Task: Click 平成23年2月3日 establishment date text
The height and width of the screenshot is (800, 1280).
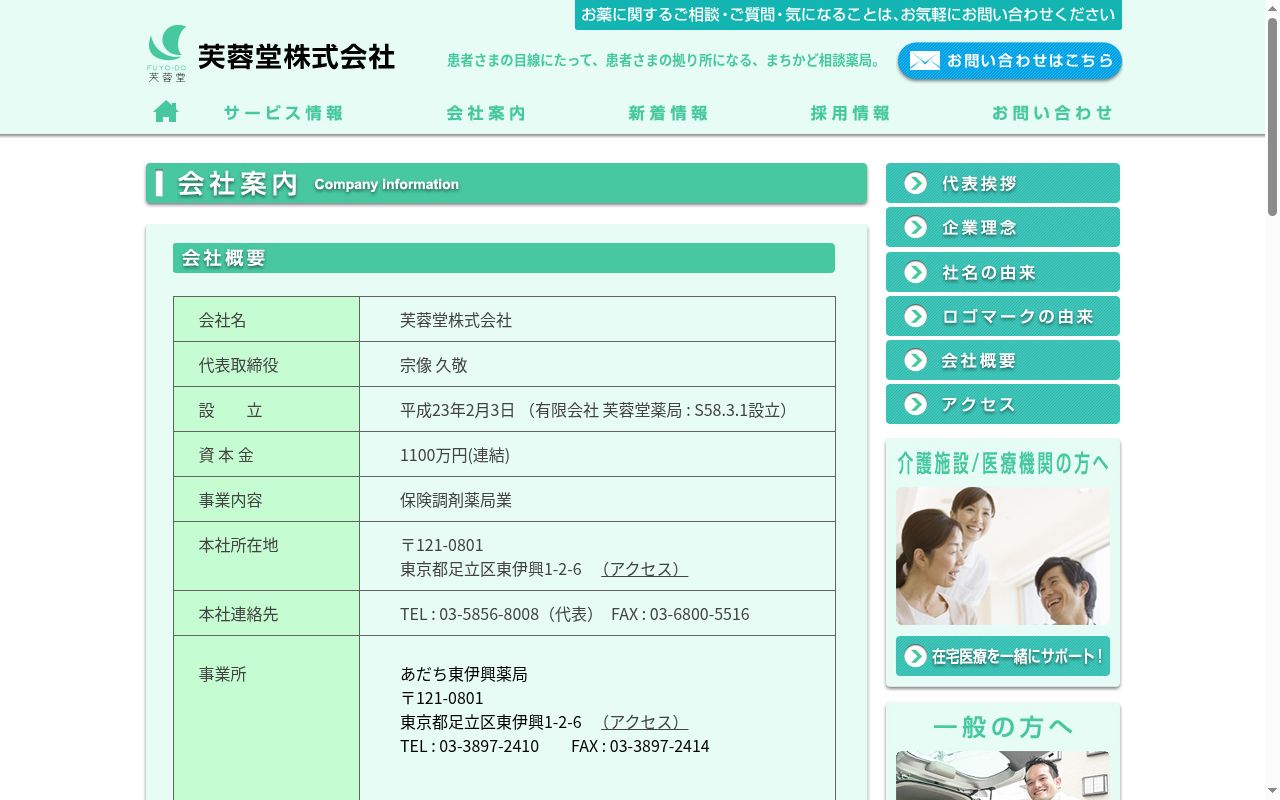Action: 458,410
